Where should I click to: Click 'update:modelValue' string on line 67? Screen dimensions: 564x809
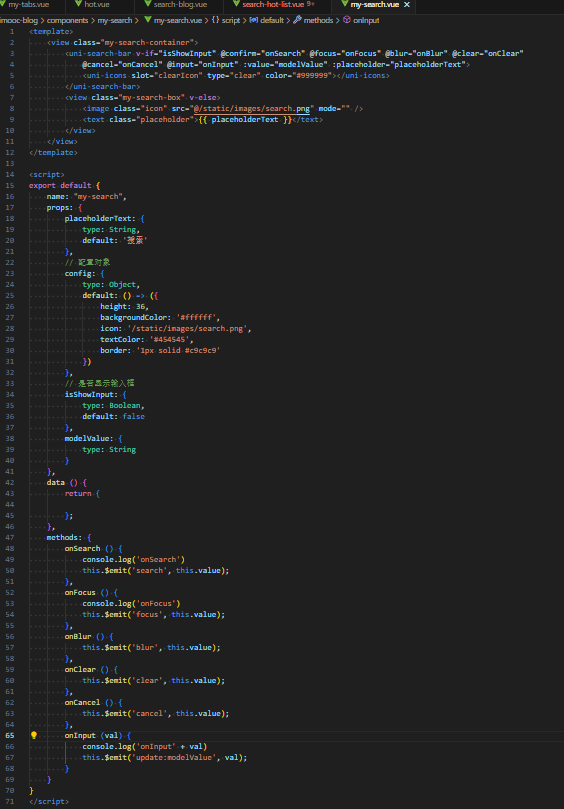pos(174,757)
